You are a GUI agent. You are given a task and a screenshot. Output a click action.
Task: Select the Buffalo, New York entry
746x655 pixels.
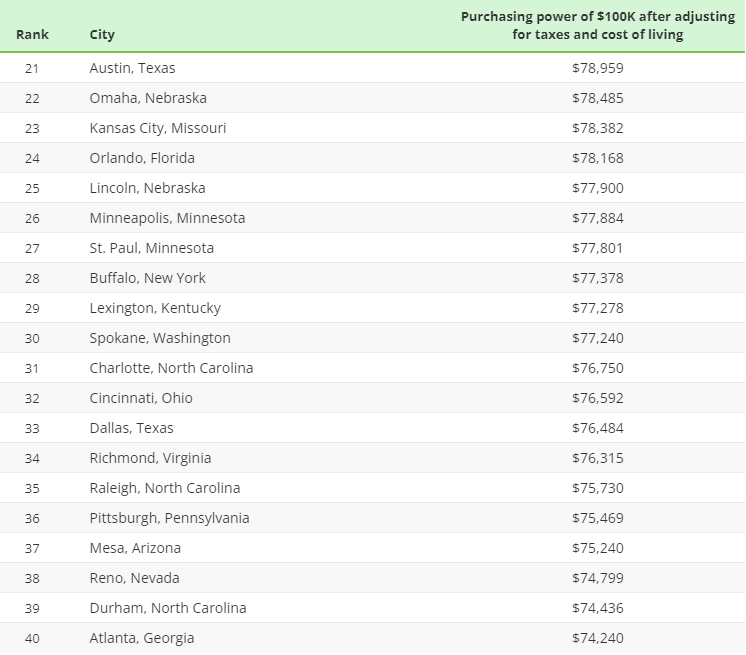[147, 278]
